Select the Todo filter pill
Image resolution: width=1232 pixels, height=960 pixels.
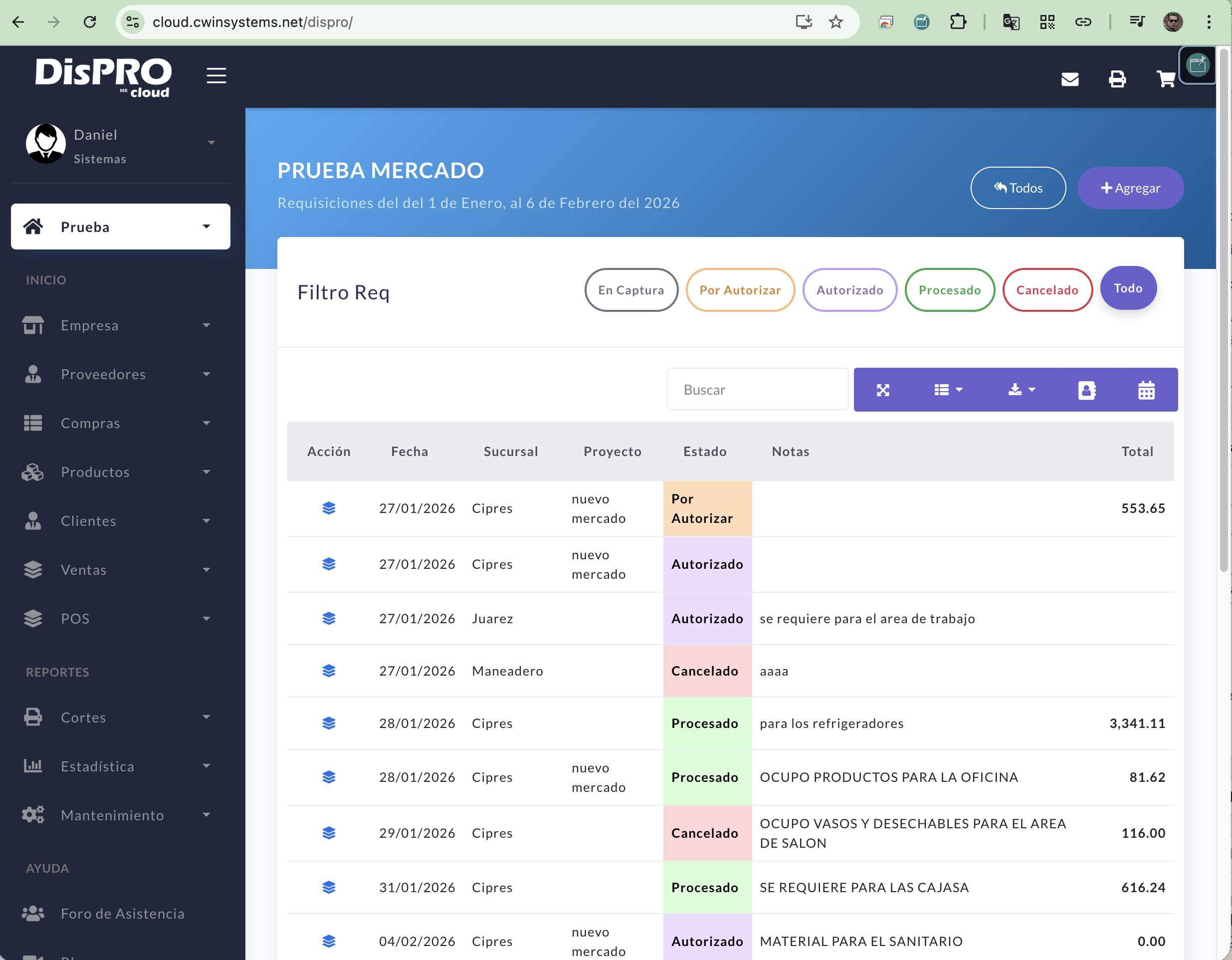pyautogui.click(x=1128, y=288)
